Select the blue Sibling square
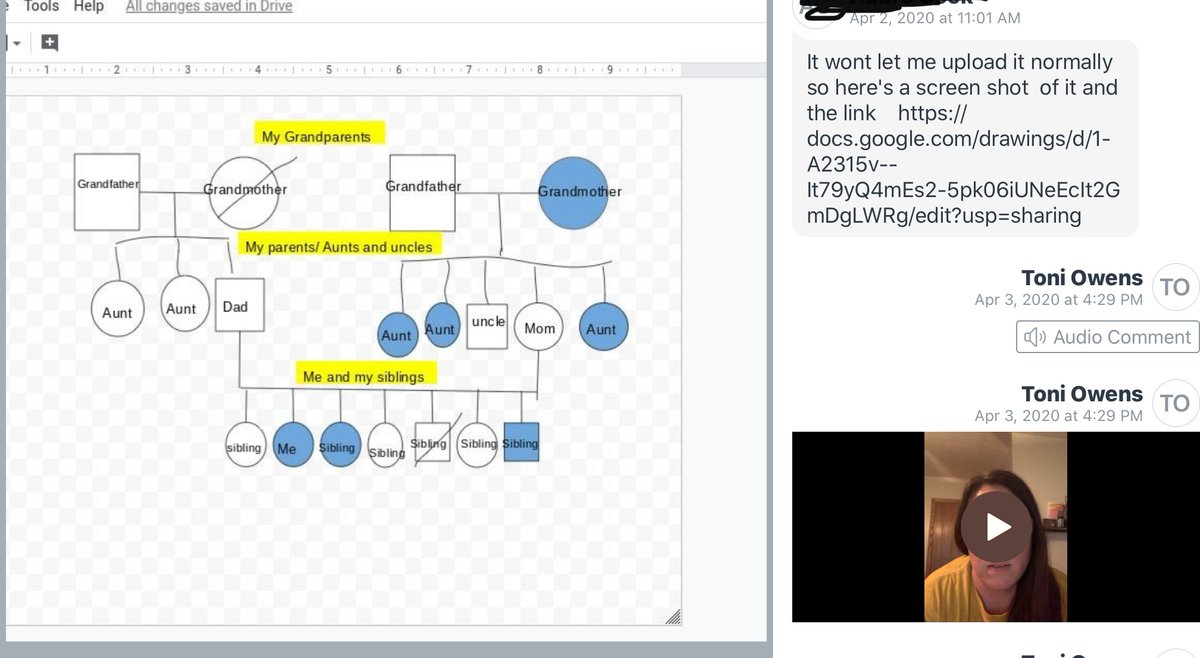1200x658 pixels. coord(521,442)
